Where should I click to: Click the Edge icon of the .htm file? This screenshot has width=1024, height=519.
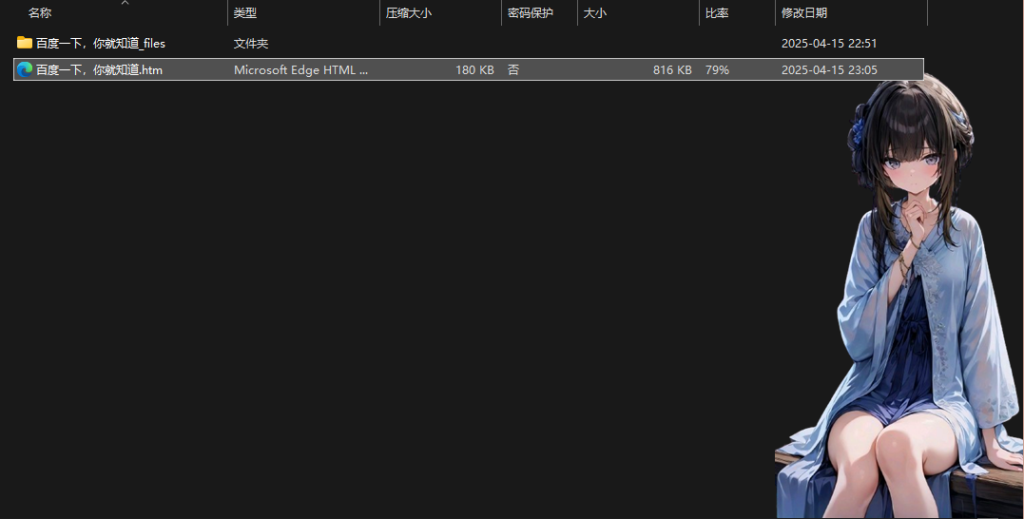(x=24, y=70)
